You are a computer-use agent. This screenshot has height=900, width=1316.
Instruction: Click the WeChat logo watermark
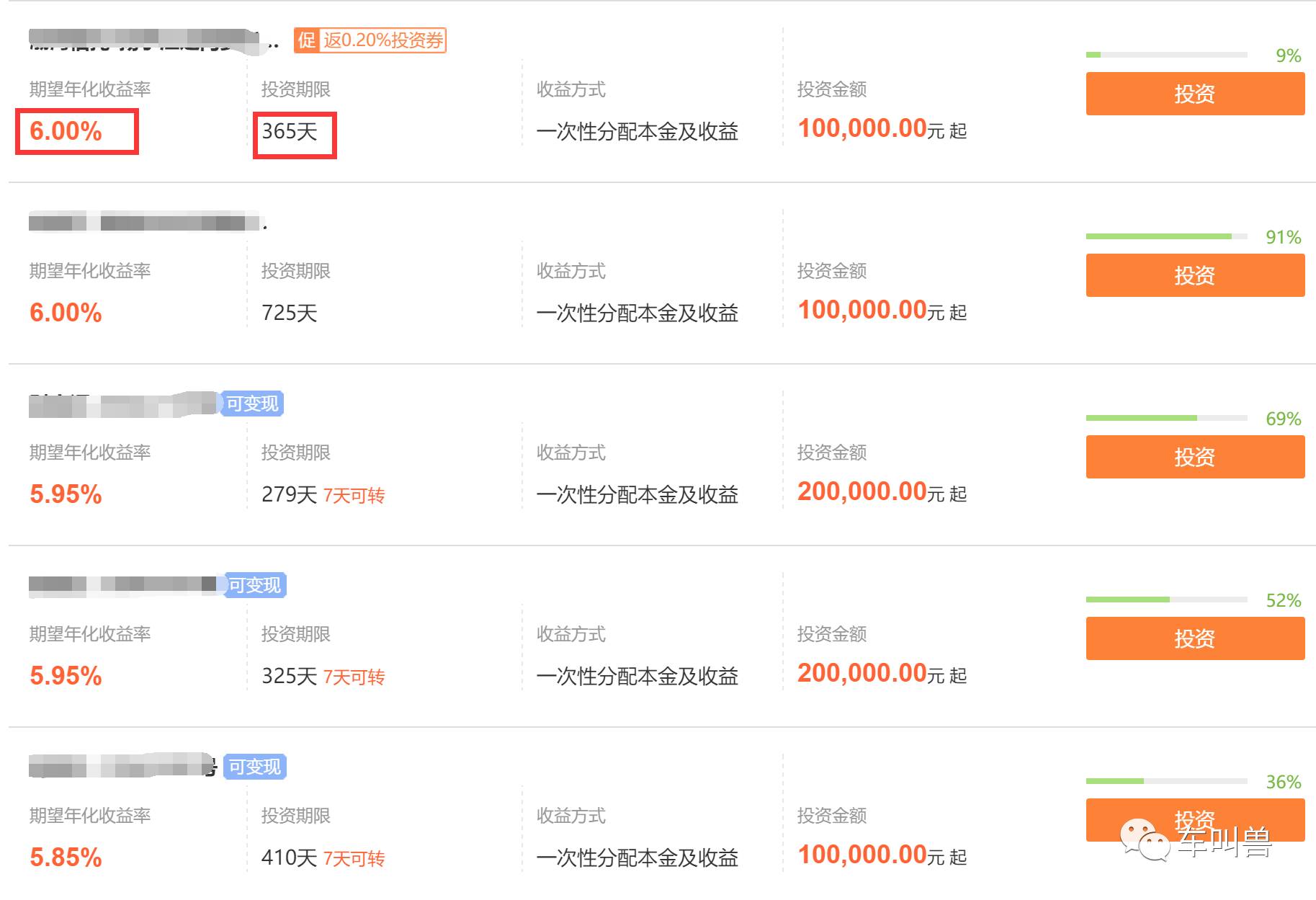[1144, 840]
